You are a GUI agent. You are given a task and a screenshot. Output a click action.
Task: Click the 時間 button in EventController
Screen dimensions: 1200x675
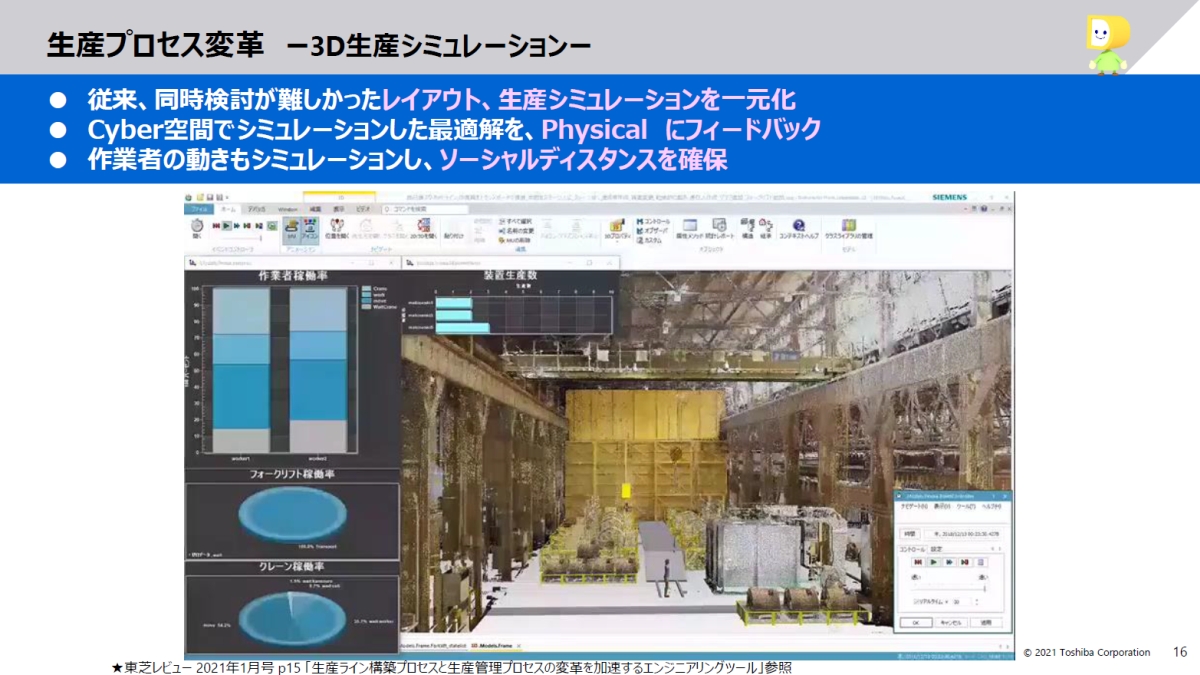point(909,534)
